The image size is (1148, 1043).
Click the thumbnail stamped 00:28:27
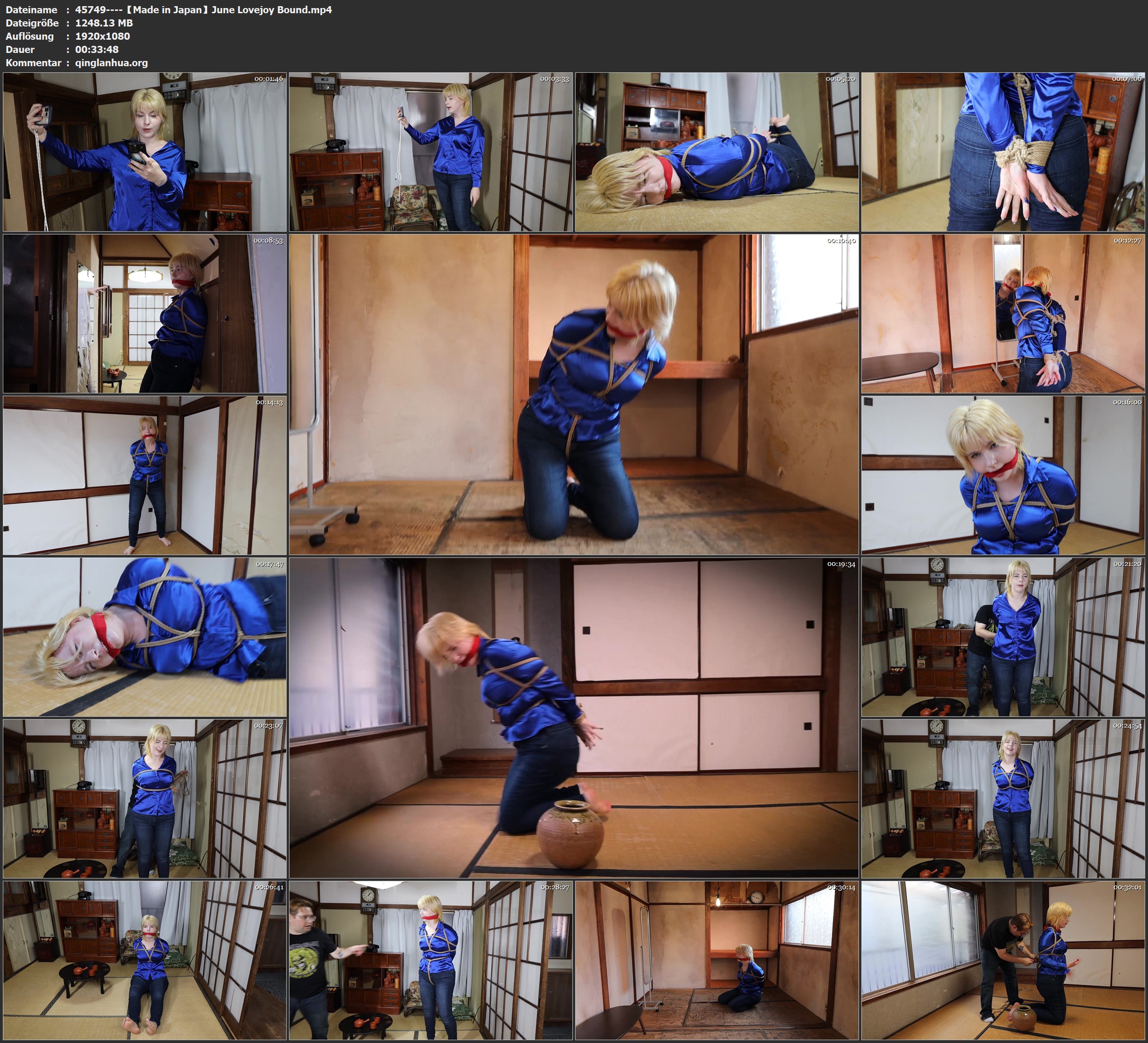(430, 960)
